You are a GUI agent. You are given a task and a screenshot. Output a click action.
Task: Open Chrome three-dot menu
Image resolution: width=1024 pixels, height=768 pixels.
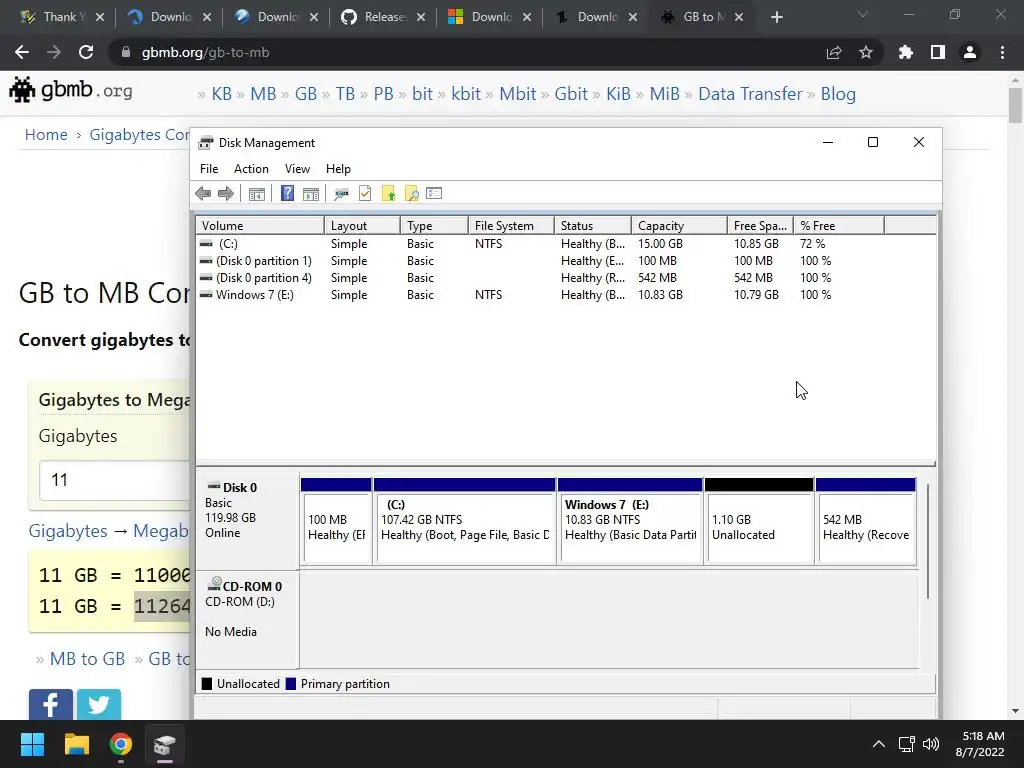1002,52
